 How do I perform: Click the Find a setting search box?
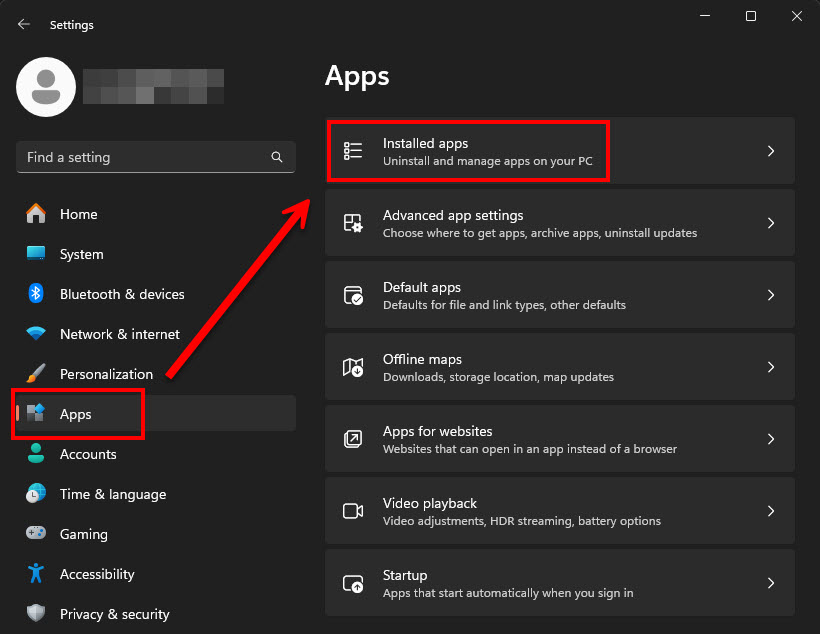point(156,157)
